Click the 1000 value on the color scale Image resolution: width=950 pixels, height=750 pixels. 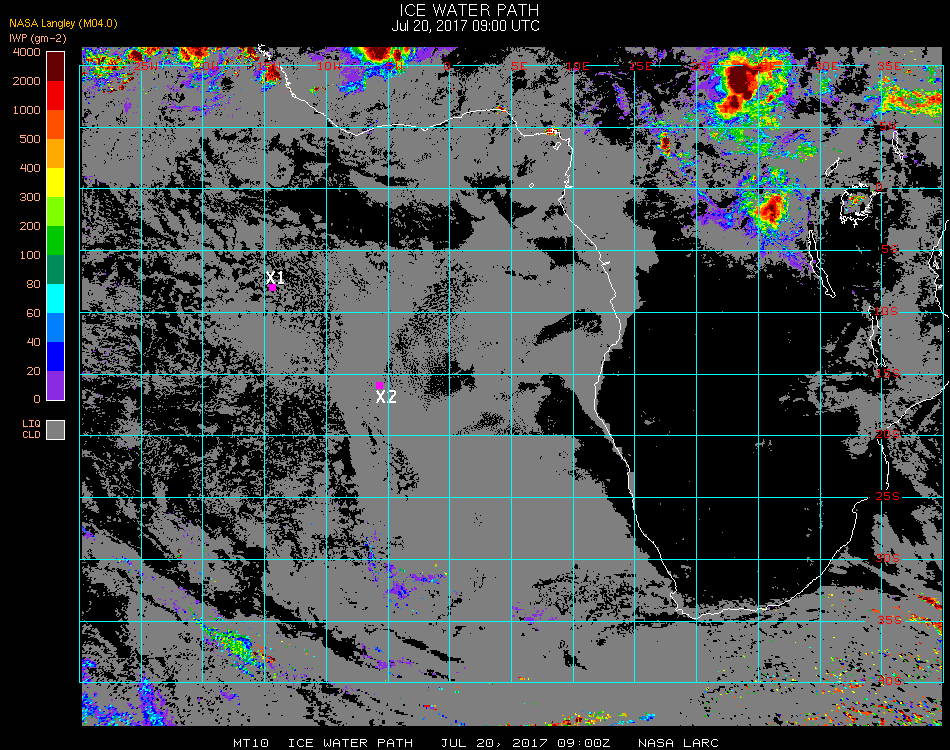(x=27, y=110)
